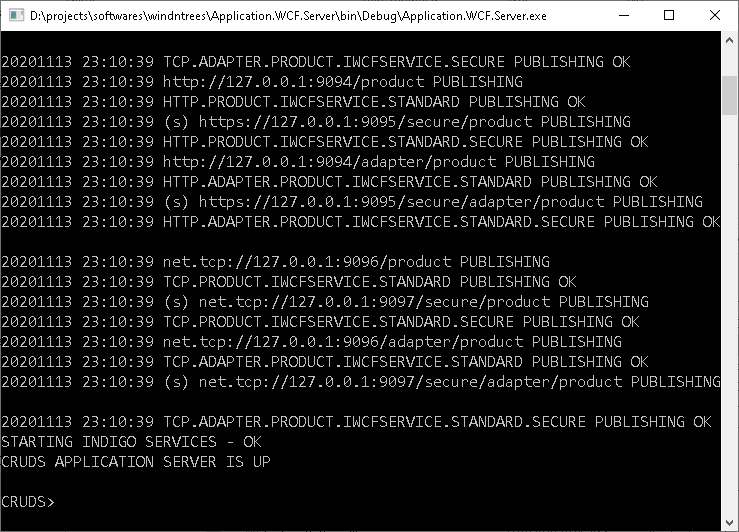Click at the CRUDS> command prompt
Viewport: 739px width, 532px height.
click(28, 502)
